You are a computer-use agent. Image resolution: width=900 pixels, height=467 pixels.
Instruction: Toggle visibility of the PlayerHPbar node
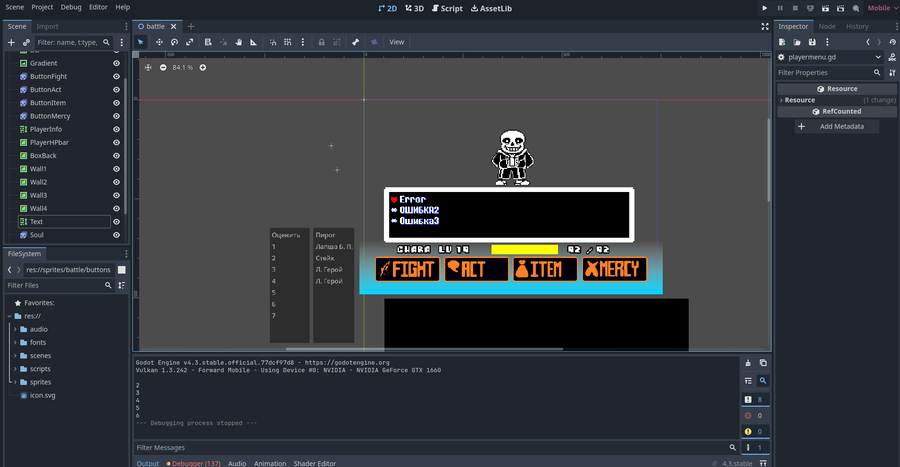tap(117, 142)
